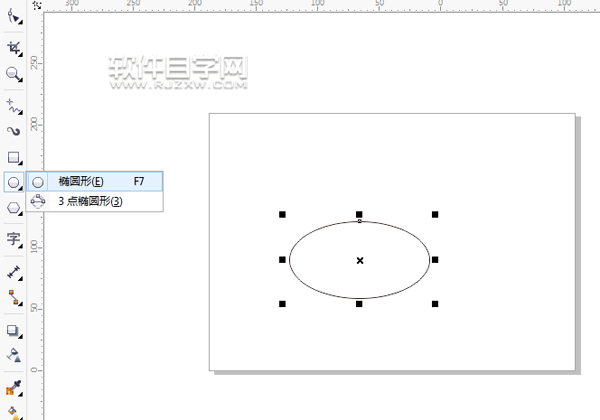This screenshot has width=600, height=420.
Task: Select the Transparency tool with the glass icon
Action: point(14,355)
